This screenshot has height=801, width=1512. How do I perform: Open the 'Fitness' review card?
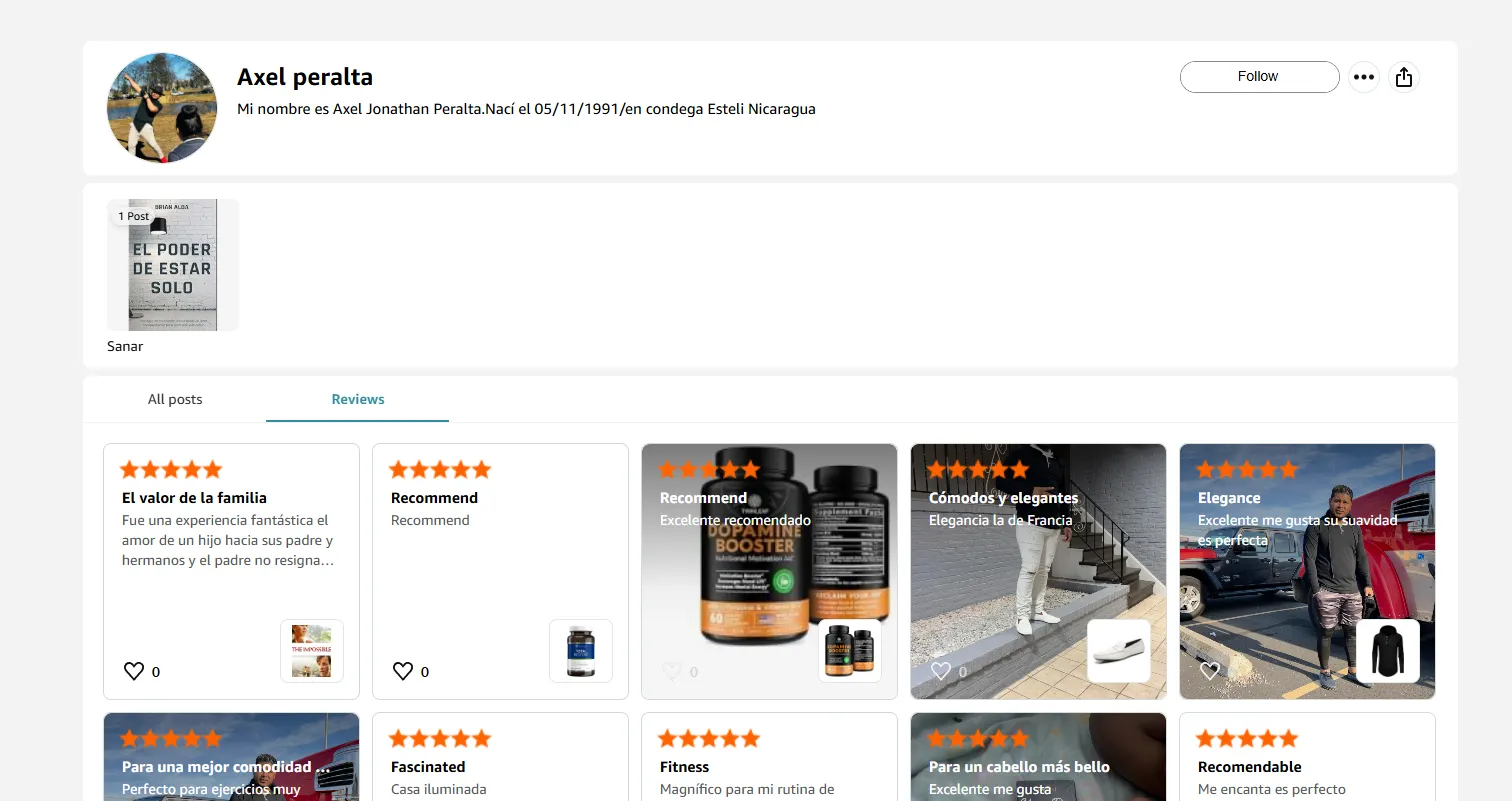[x=769, y=757]
